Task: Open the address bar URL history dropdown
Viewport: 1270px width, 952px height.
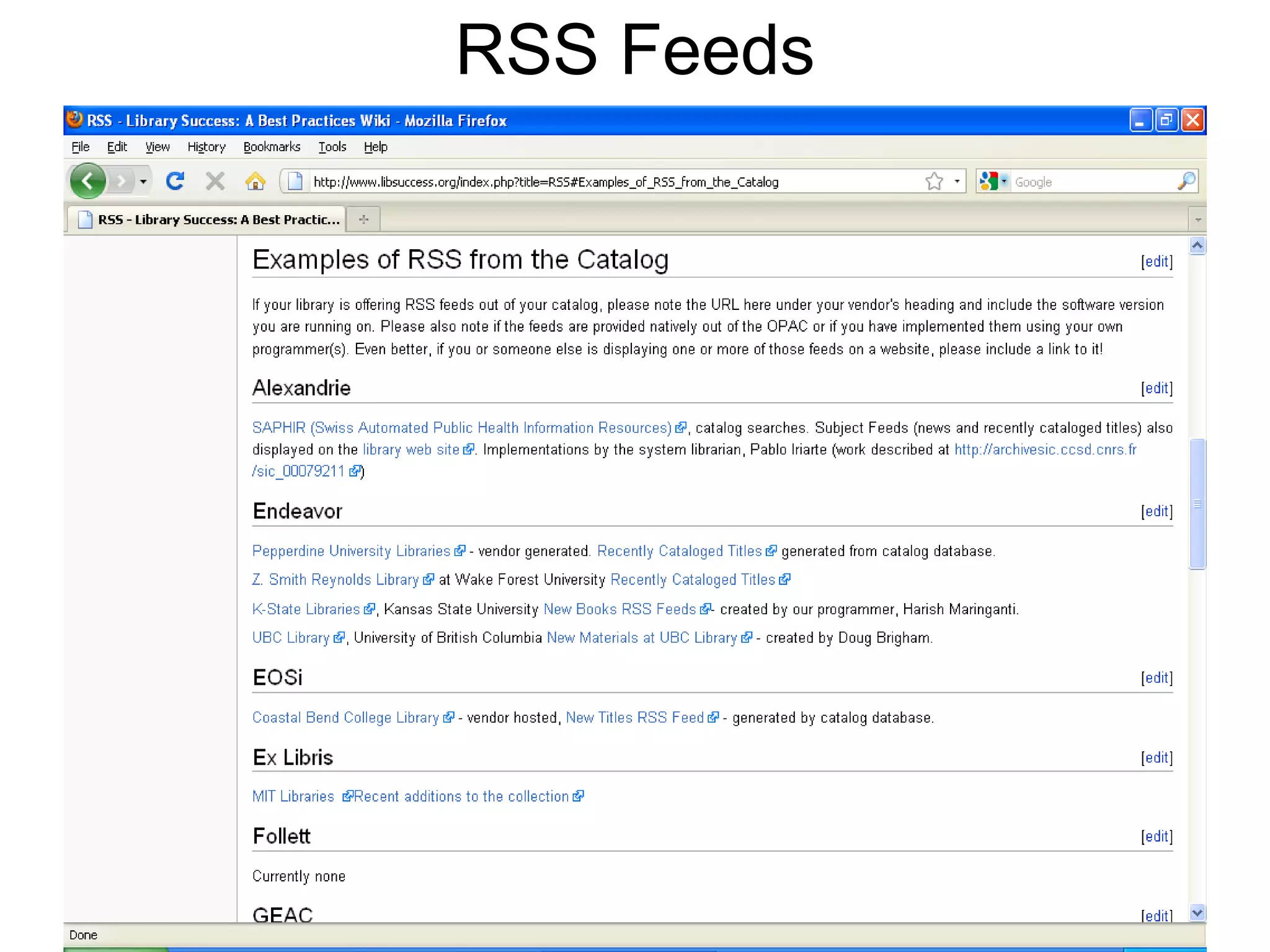Action: [x=957, y=182]
